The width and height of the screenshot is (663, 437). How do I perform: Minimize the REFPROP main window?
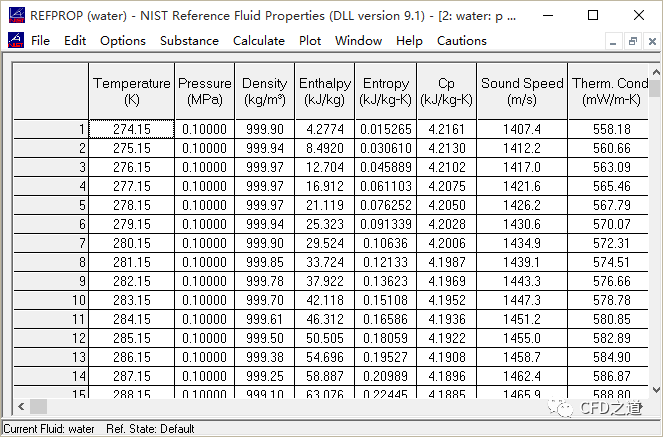pos(548,16)
